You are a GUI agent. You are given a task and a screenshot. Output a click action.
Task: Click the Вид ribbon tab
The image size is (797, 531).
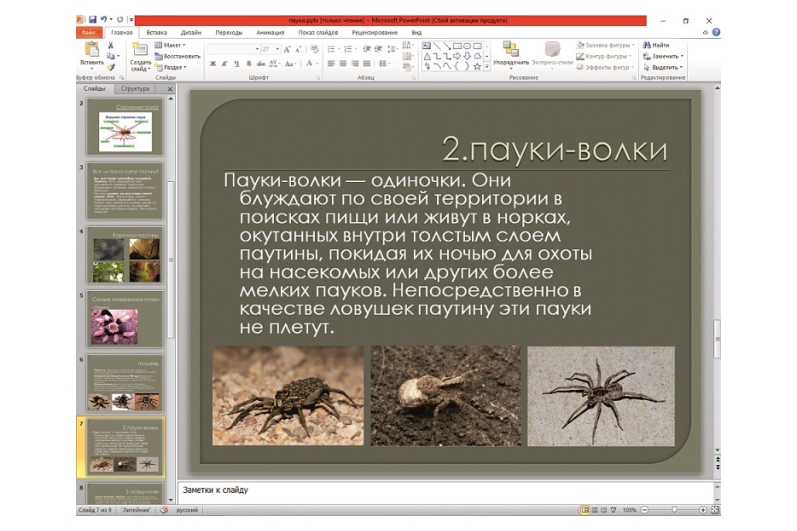[x=416, y=32]
